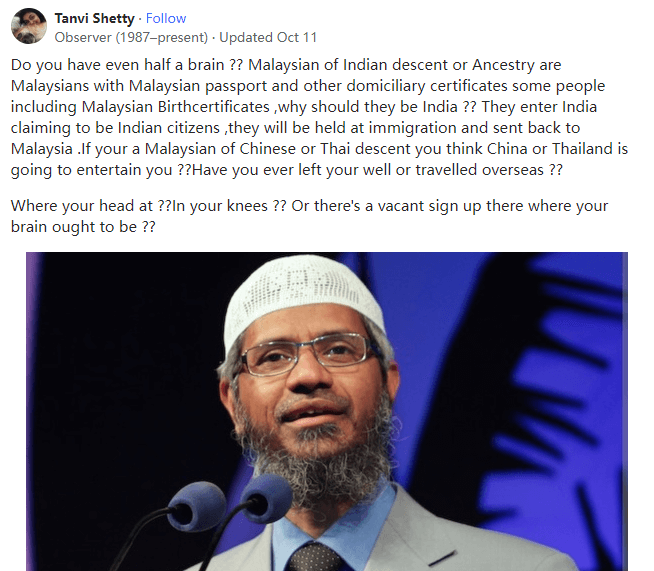Click the words 'held at immigration' in the answer
This screenshot has width=654, height=571.
pyautogui.click(x=385, y=128)
